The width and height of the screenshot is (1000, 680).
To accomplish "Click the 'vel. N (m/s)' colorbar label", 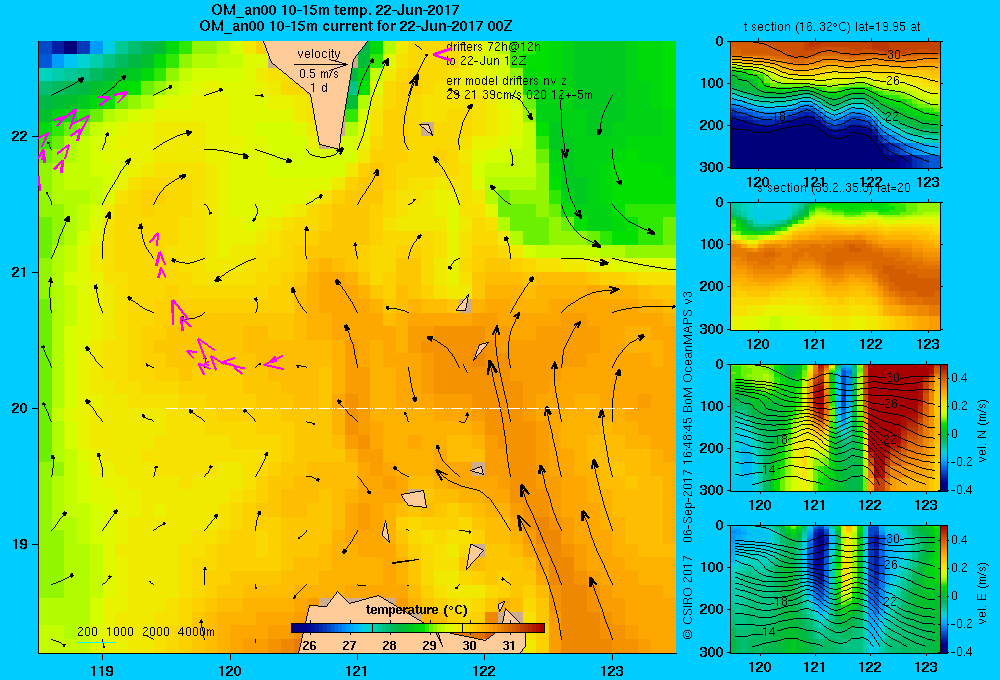I will [983, 431].
